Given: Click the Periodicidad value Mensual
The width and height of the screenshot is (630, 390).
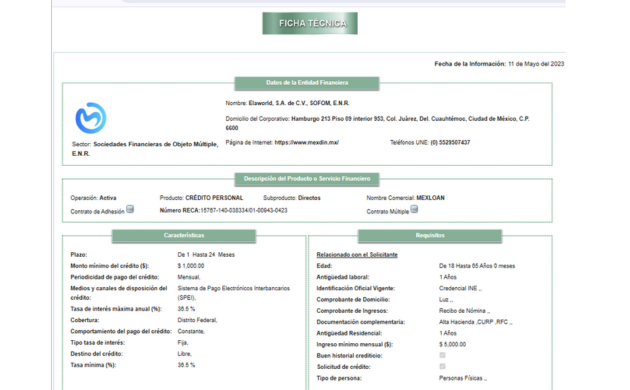Looking at the screenshot, I should tap(189, 277).
